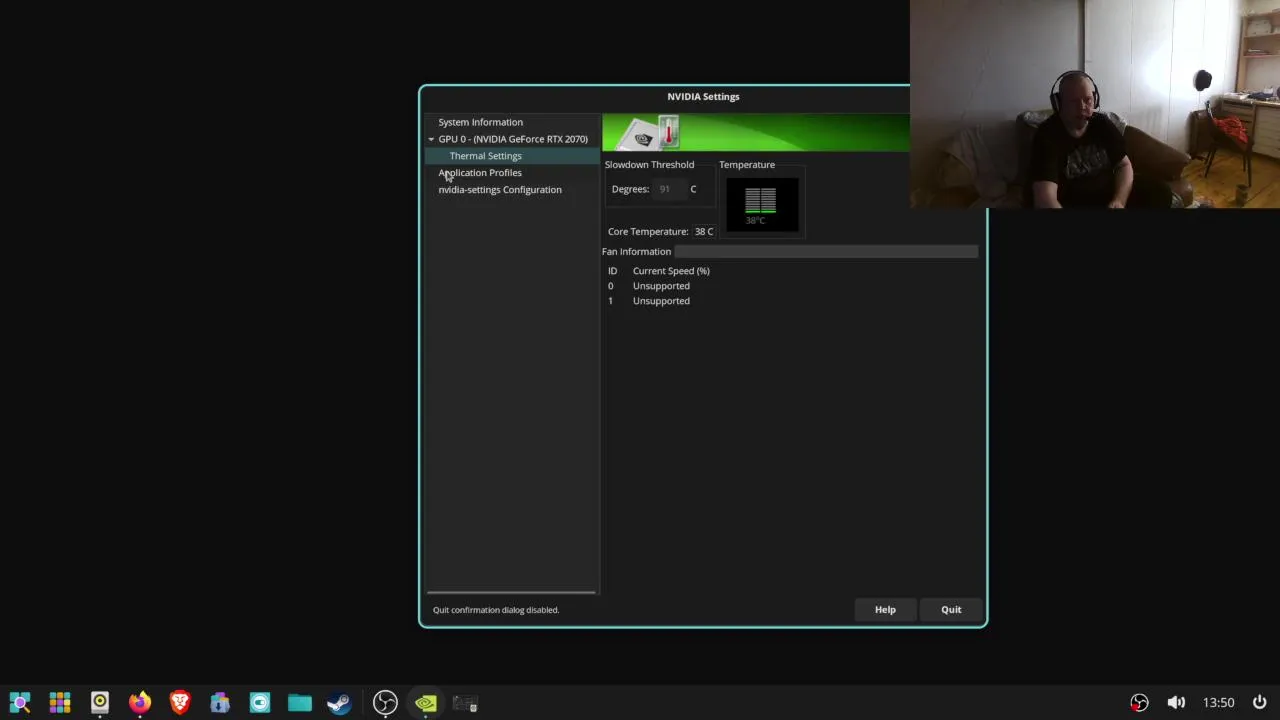Open nvidia-settings Configuration in the sidebar

(x=500, y=190)
